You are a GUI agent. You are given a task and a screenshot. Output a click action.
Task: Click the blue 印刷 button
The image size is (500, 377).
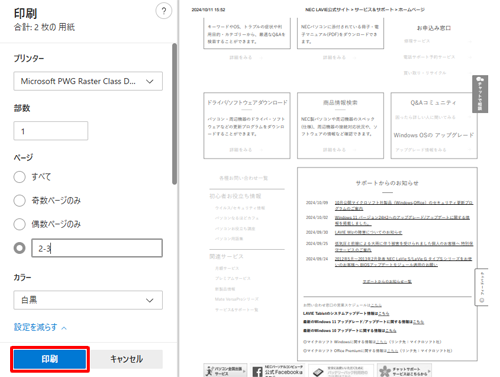click(50, 359)
